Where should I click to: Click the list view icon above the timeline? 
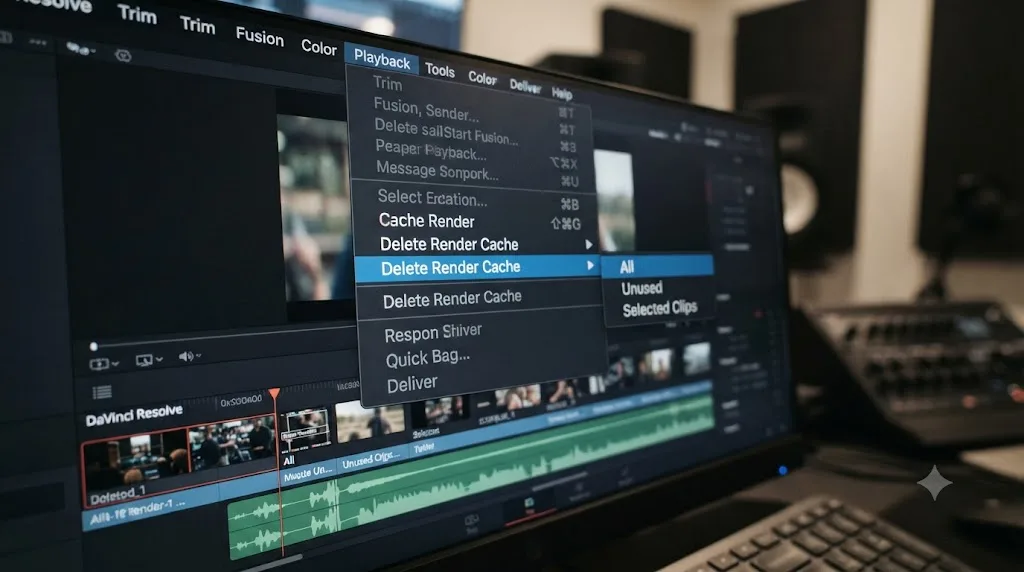pos(101,392)
